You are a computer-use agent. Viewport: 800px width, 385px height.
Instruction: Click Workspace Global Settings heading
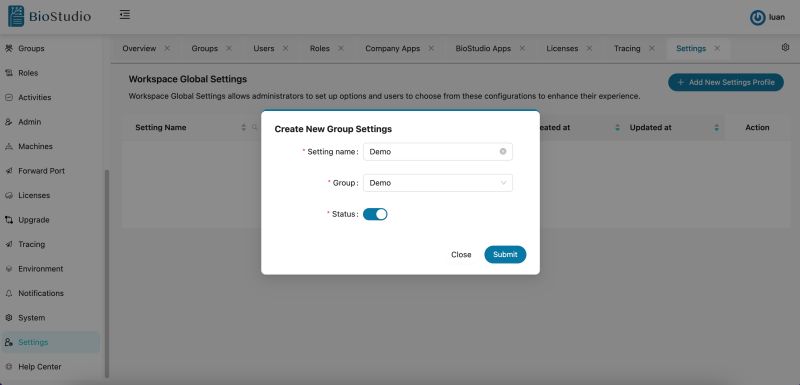tap(188, 79)
